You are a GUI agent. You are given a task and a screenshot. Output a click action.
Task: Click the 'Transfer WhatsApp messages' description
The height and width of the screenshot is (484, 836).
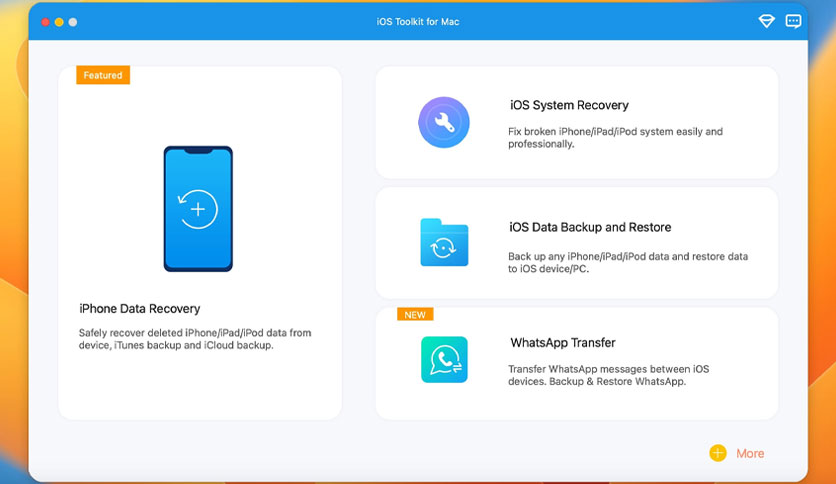(608, 375)
